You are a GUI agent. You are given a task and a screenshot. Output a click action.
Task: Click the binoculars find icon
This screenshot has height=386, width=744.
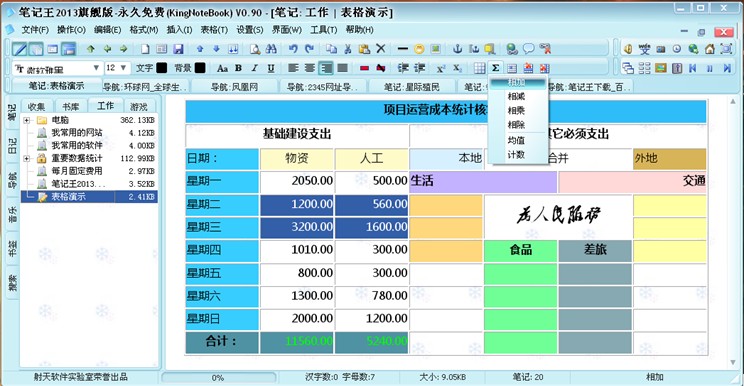click(271, 48)
